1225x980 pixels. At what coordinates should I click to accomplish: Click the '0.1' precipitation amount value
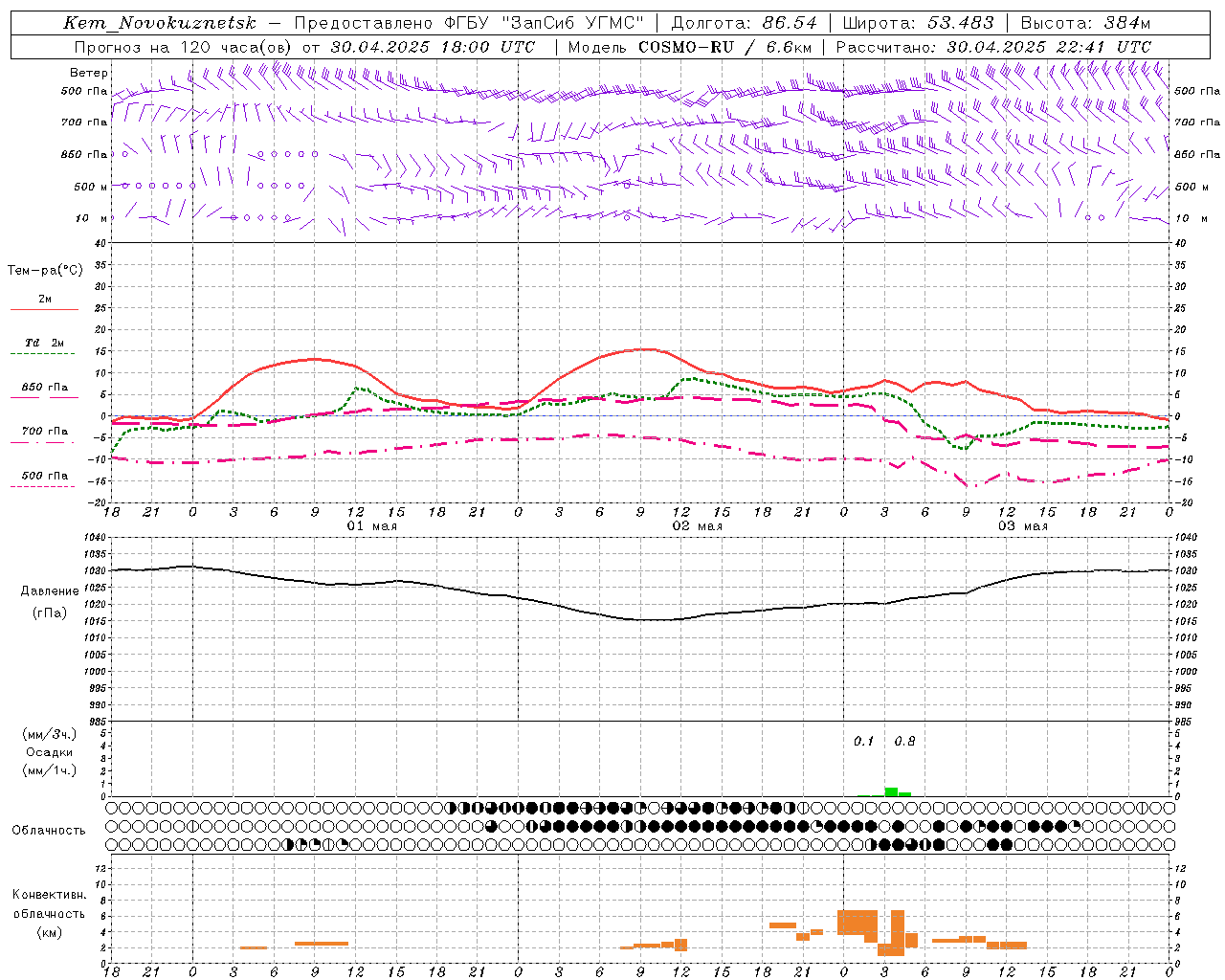864,742
